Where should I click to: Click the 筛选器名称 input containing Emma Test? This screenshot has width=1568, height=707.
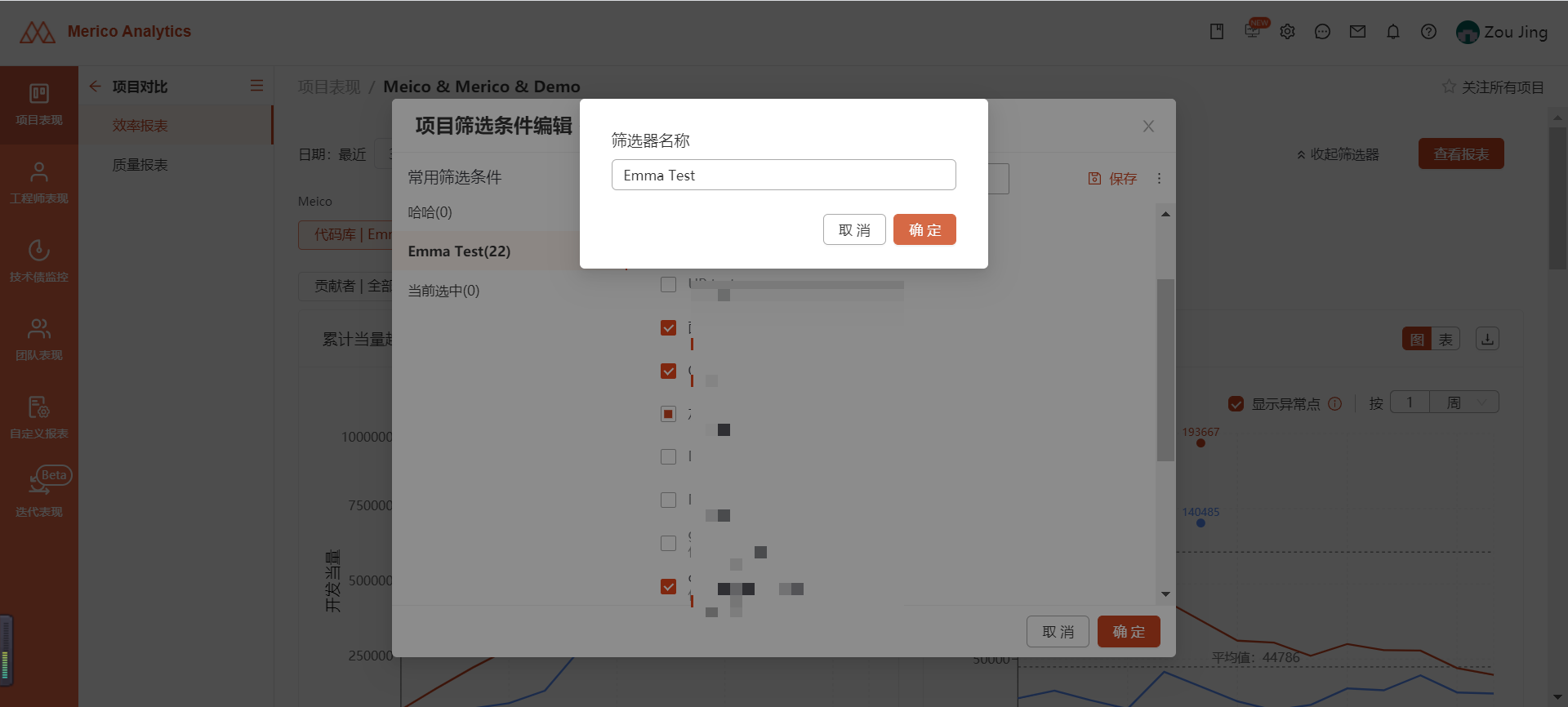tap(784, 175)
